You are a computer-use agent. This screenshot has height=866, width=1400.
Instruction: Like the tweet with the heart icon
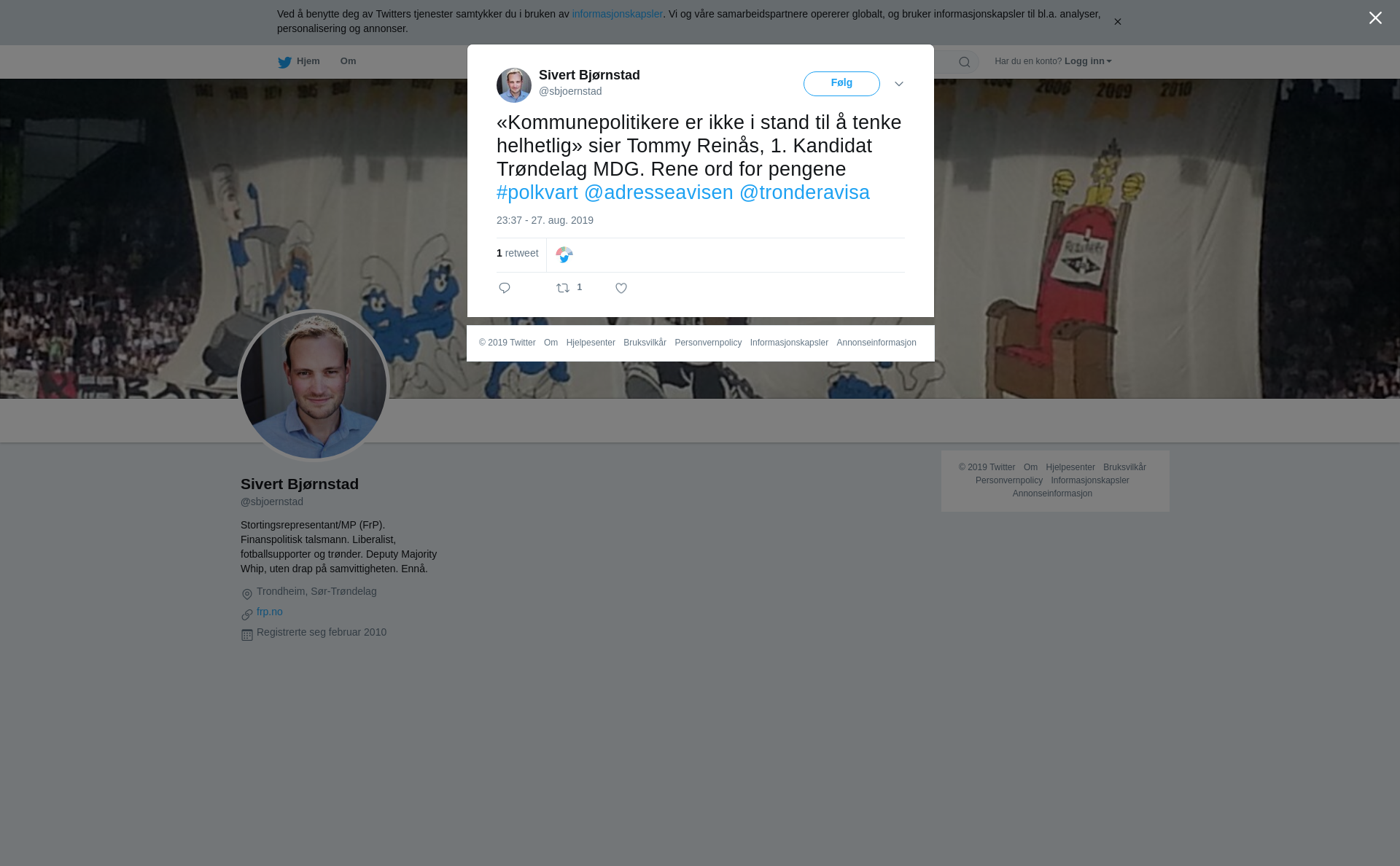621,288
